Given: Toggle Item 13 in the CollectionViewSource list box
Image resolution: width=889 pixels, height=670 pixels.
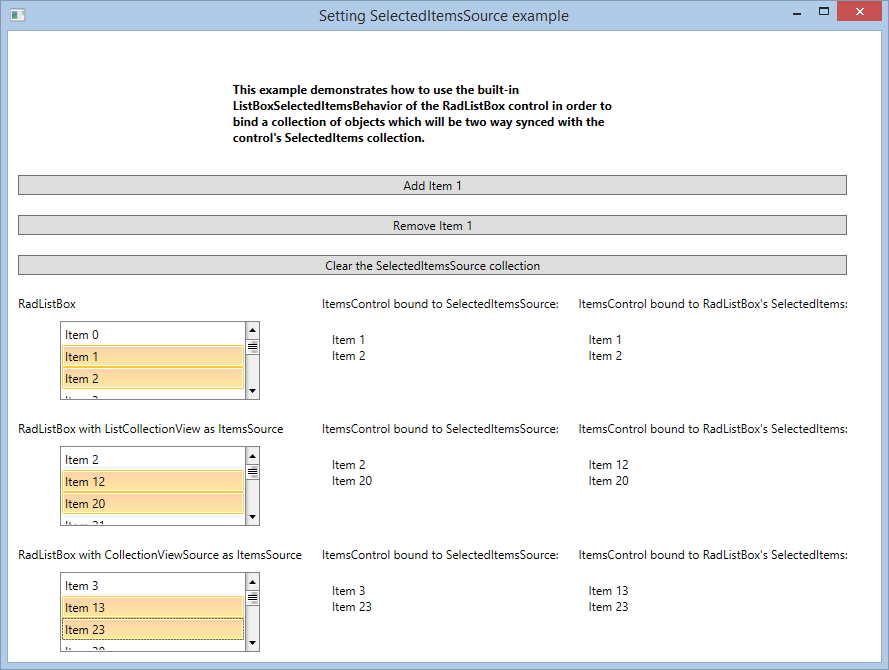Looking at the screenshot, I should pos(152,608).
